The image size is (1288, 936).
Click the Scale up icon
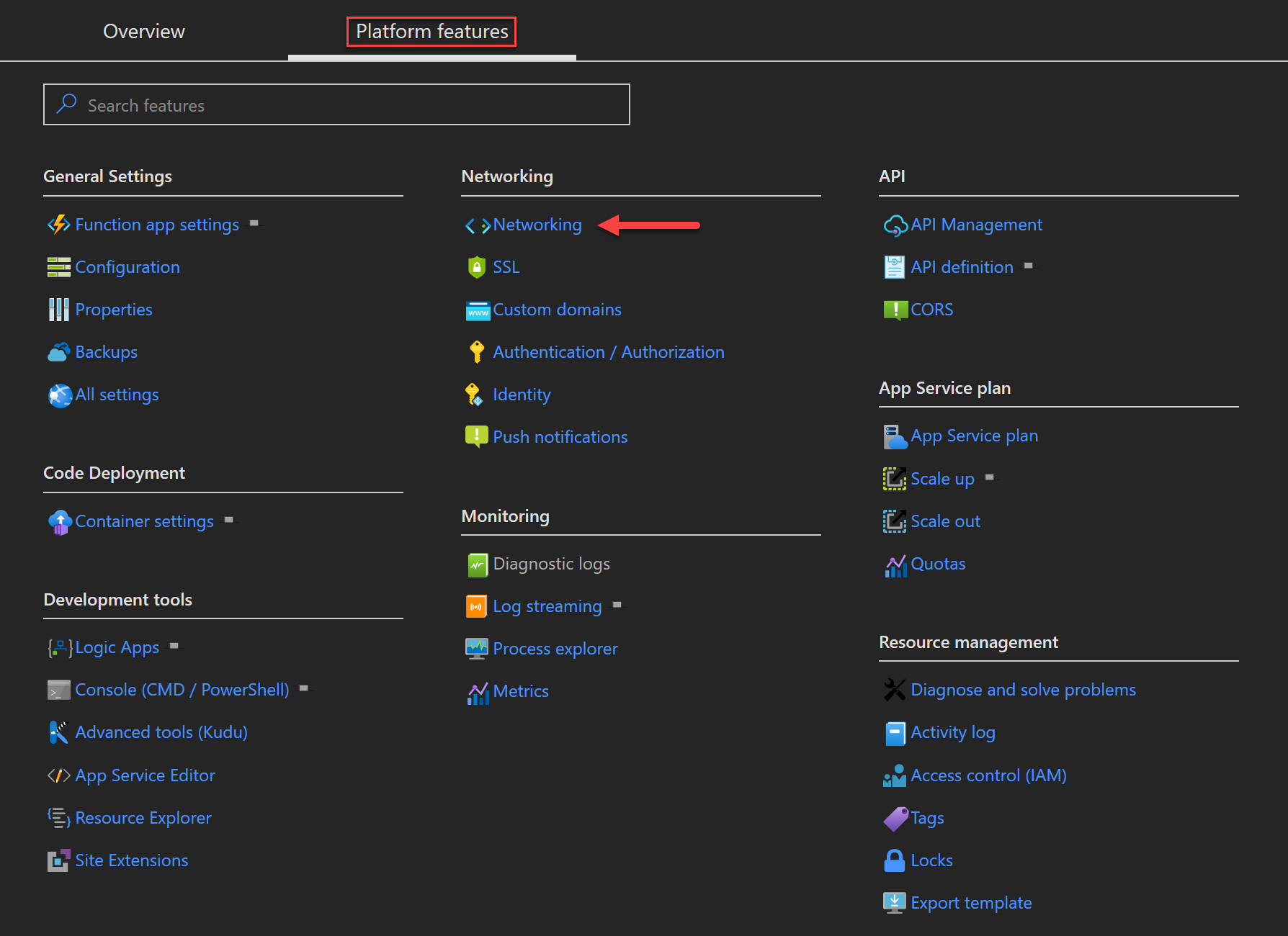[x=895, y=479]
